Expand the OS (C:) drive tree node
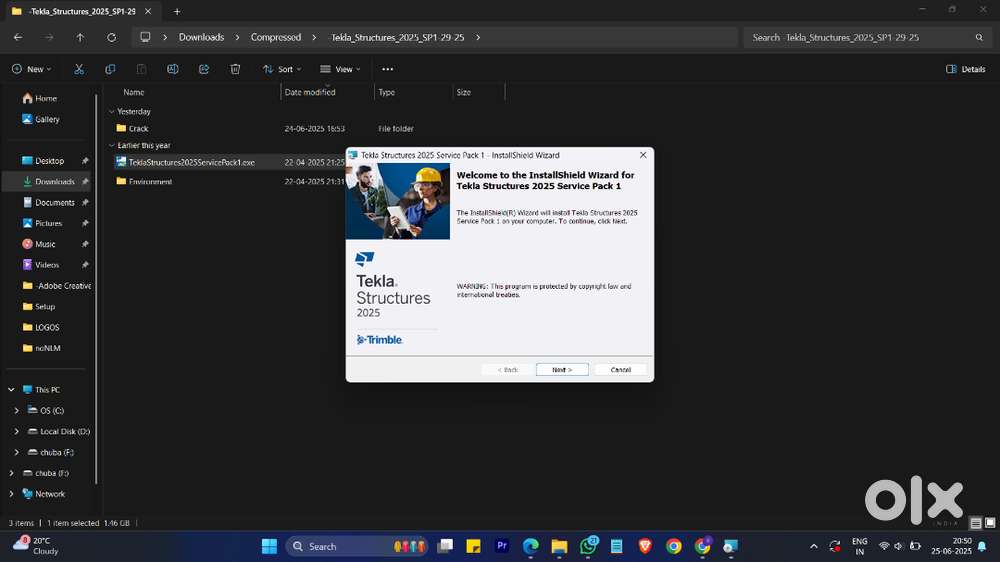This screenshot has width=1000, height=562. [x=17, y=411]
